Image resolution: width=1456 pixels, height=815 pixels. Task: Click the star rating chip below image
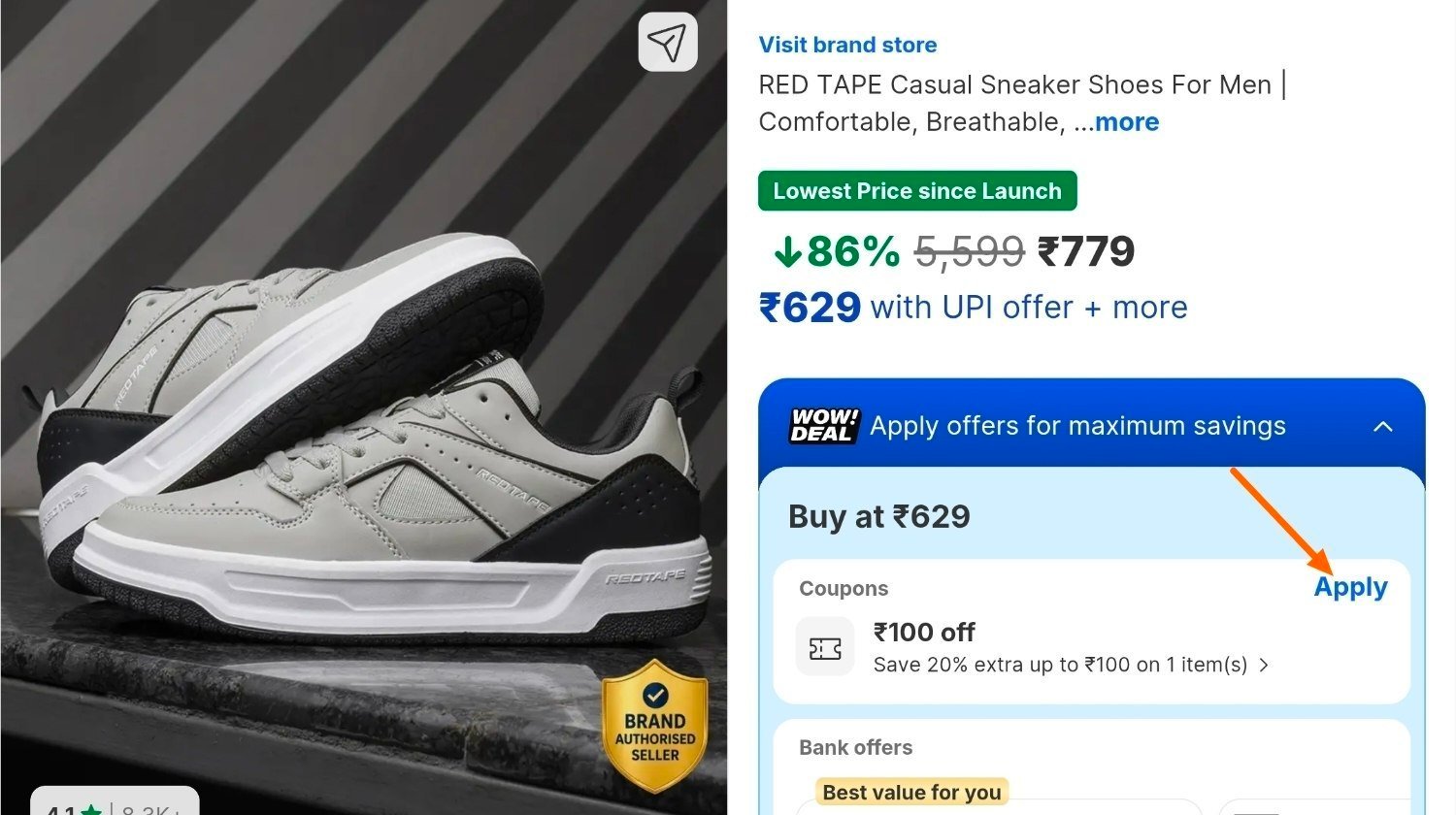pyautogui.click(x=115, y=803)
